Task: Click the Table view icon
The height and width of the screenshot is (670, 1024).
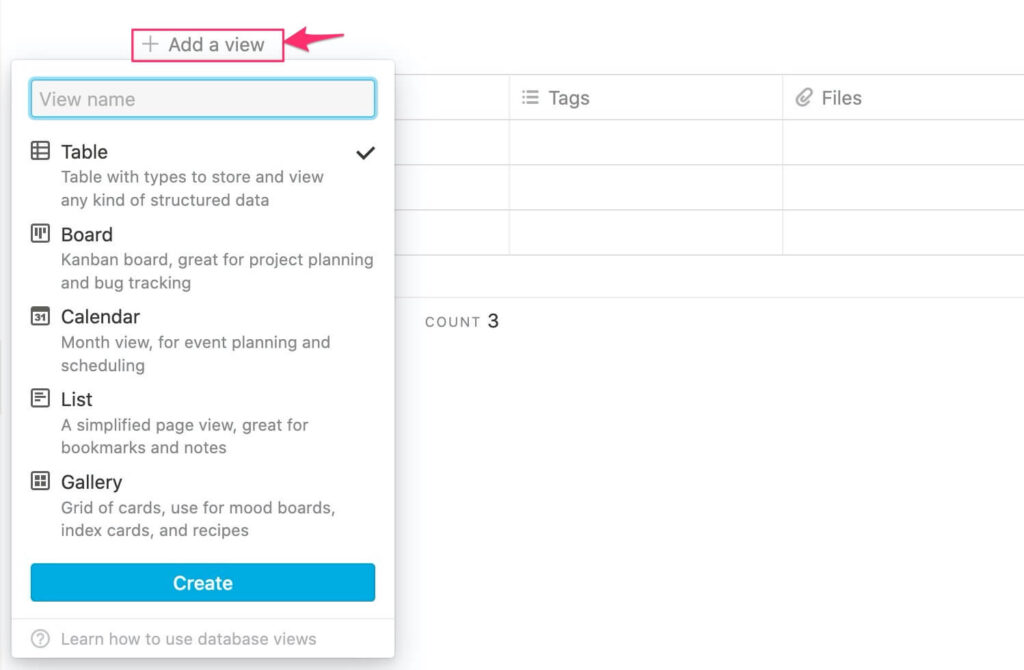Action: [40, 151]
